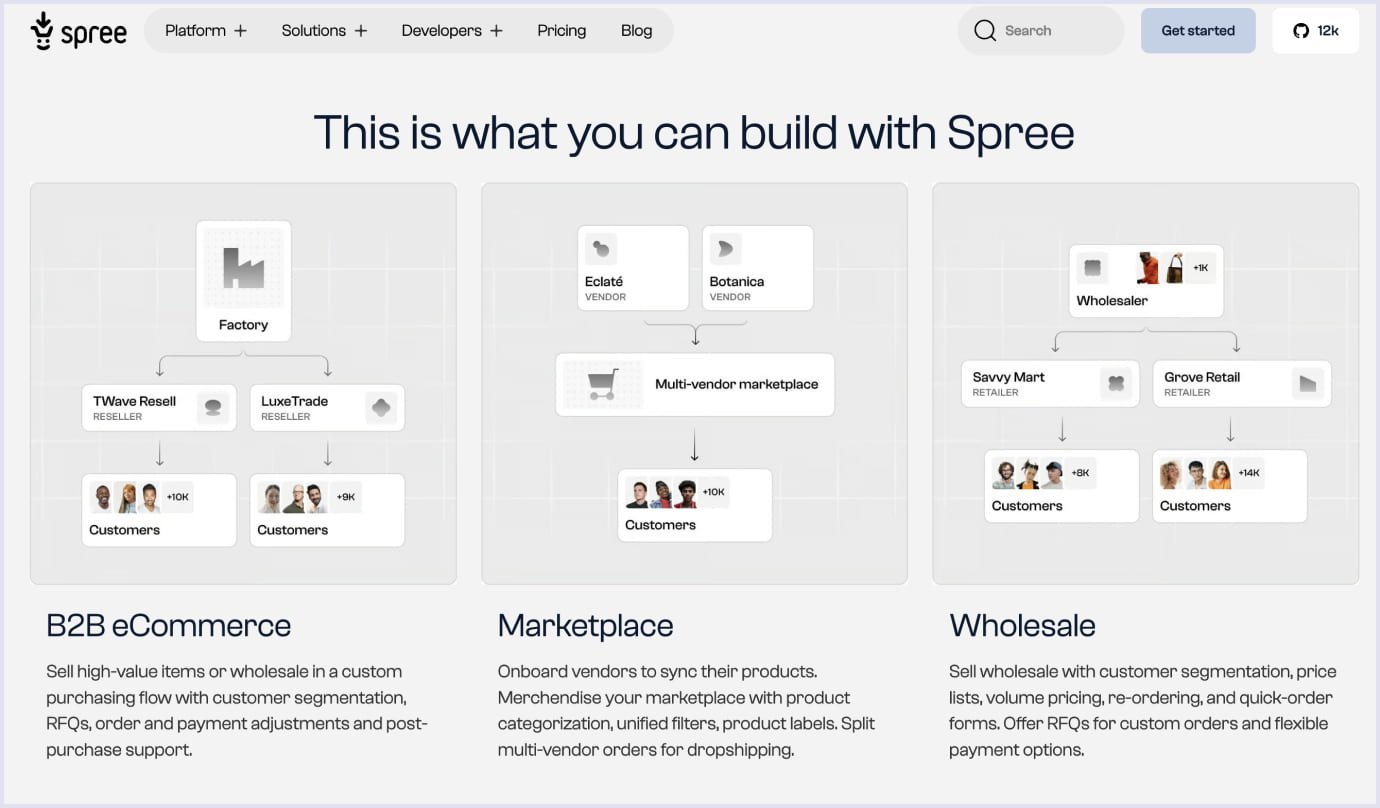The width and height of the screenshot is (1380, 808).
Task: Click the Factory building icon
Action: (x=243, y=268)
